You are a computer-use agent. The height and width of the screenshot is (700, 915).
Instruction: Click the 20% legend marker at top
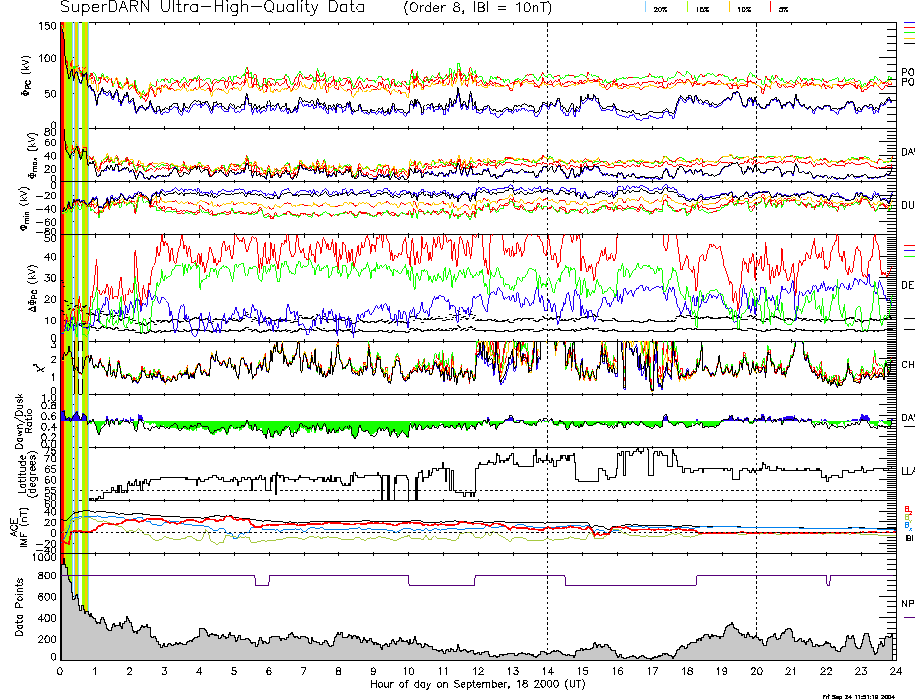coord(661,8)
